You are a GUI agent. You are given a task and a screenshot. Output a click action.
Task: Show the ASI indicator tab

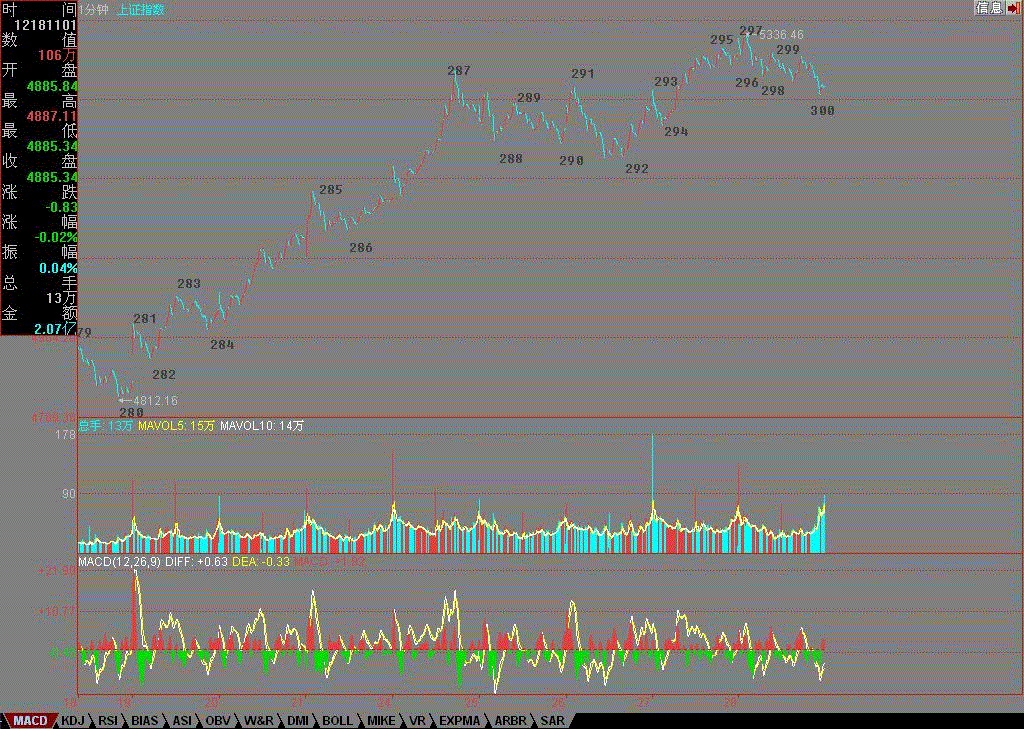182,720
